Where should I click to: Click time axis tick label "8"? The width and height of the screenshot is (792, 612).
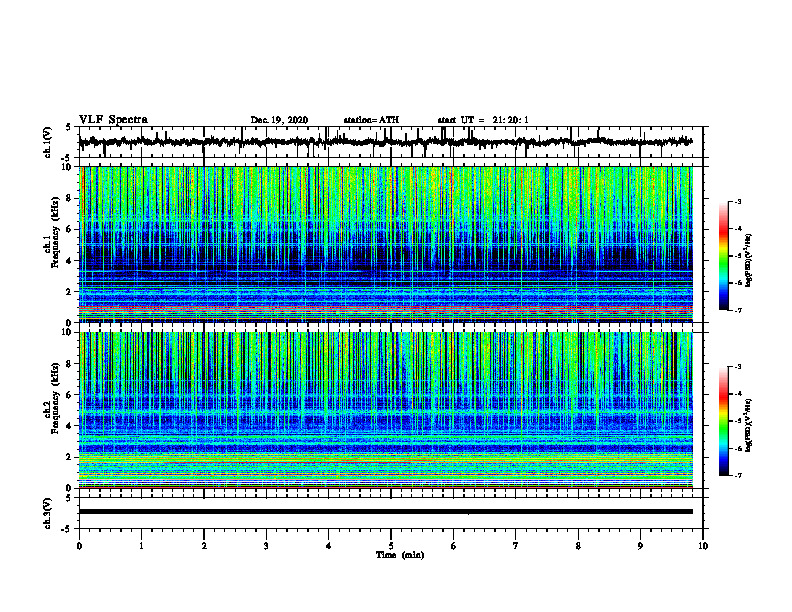578,546
